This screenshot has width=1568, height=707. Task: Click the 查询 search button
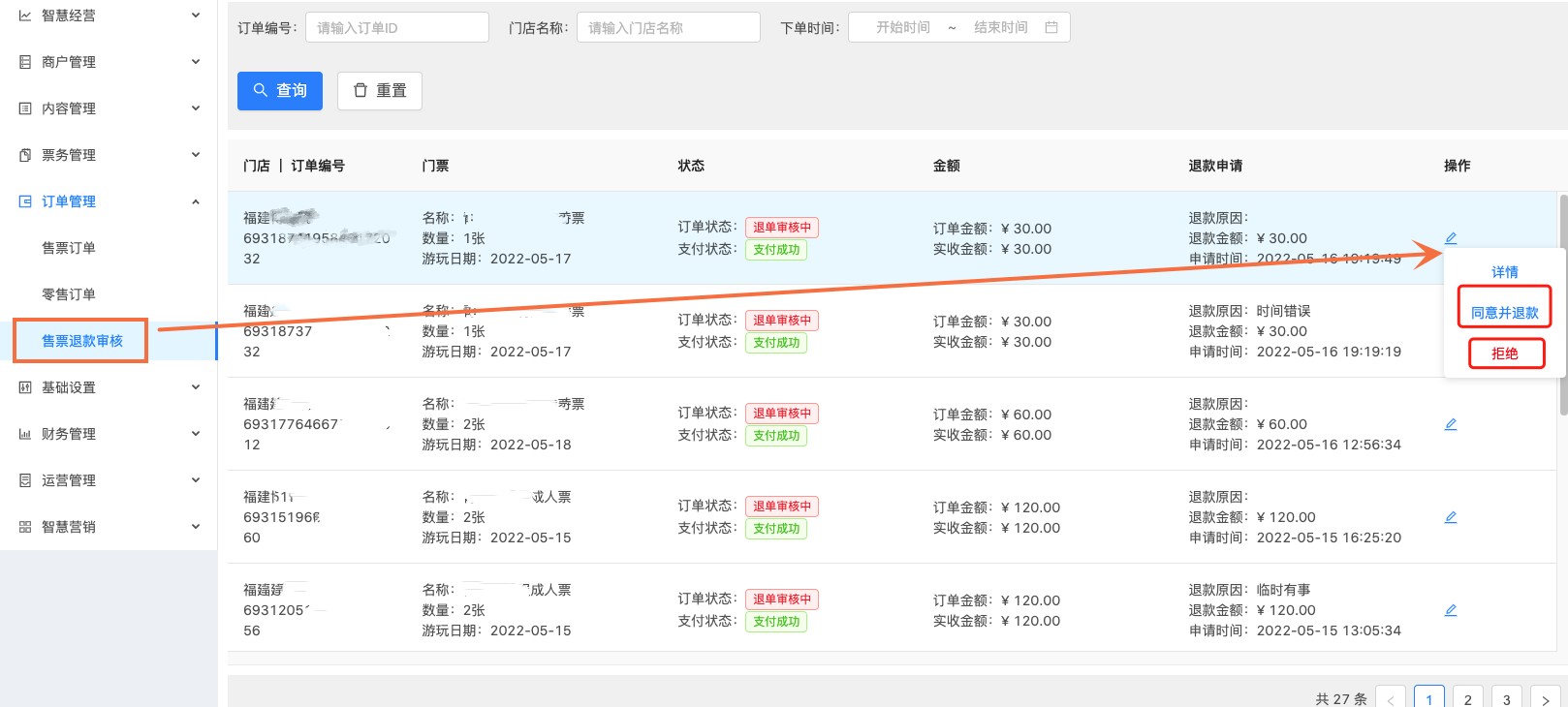[280, 91]
